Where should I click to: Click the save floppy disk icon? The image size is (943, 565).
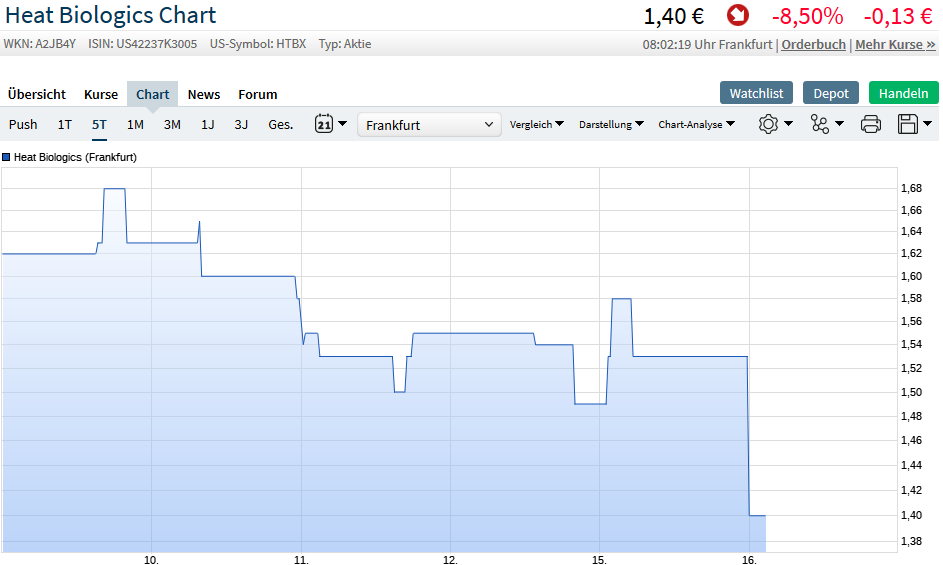click(x=908, y=124)
